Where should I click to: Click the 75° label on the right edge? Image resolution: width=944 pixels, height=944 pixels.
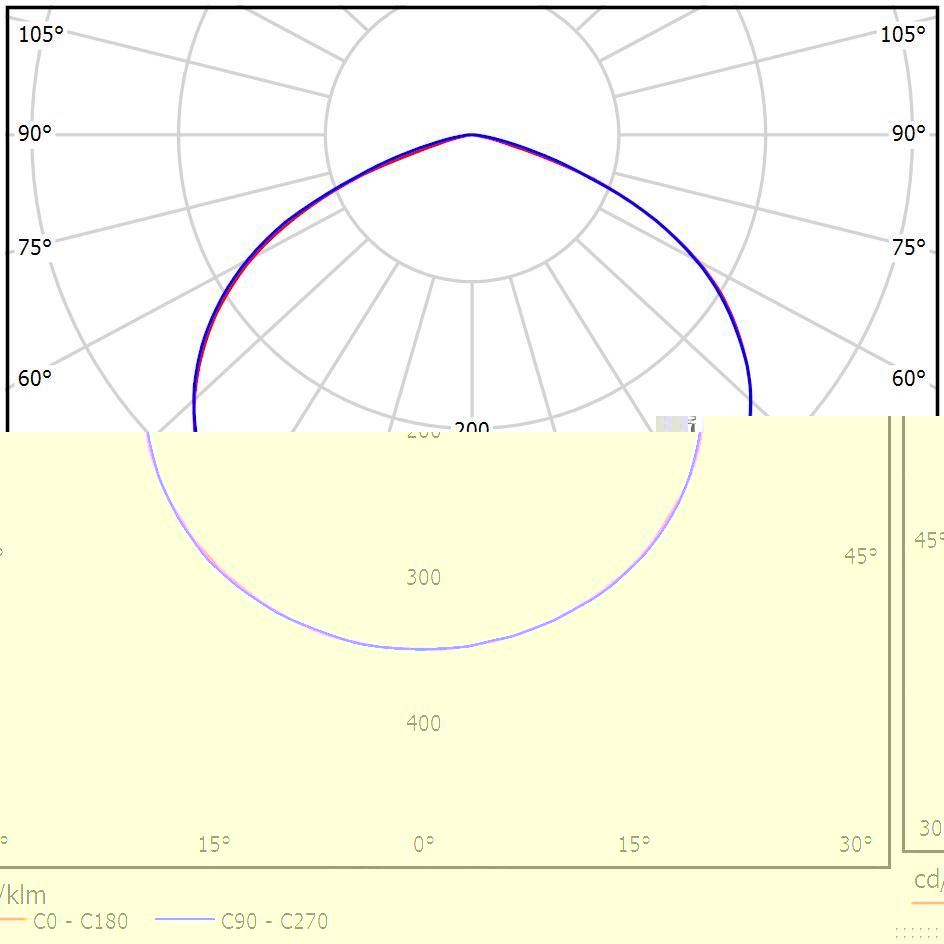[908, 247]
